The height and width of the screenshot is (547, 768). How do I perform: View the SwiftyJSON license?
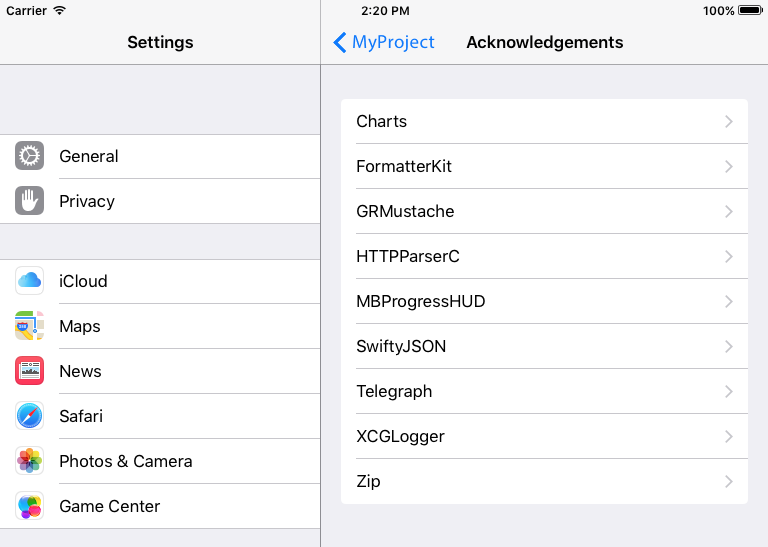click(401, 346)
